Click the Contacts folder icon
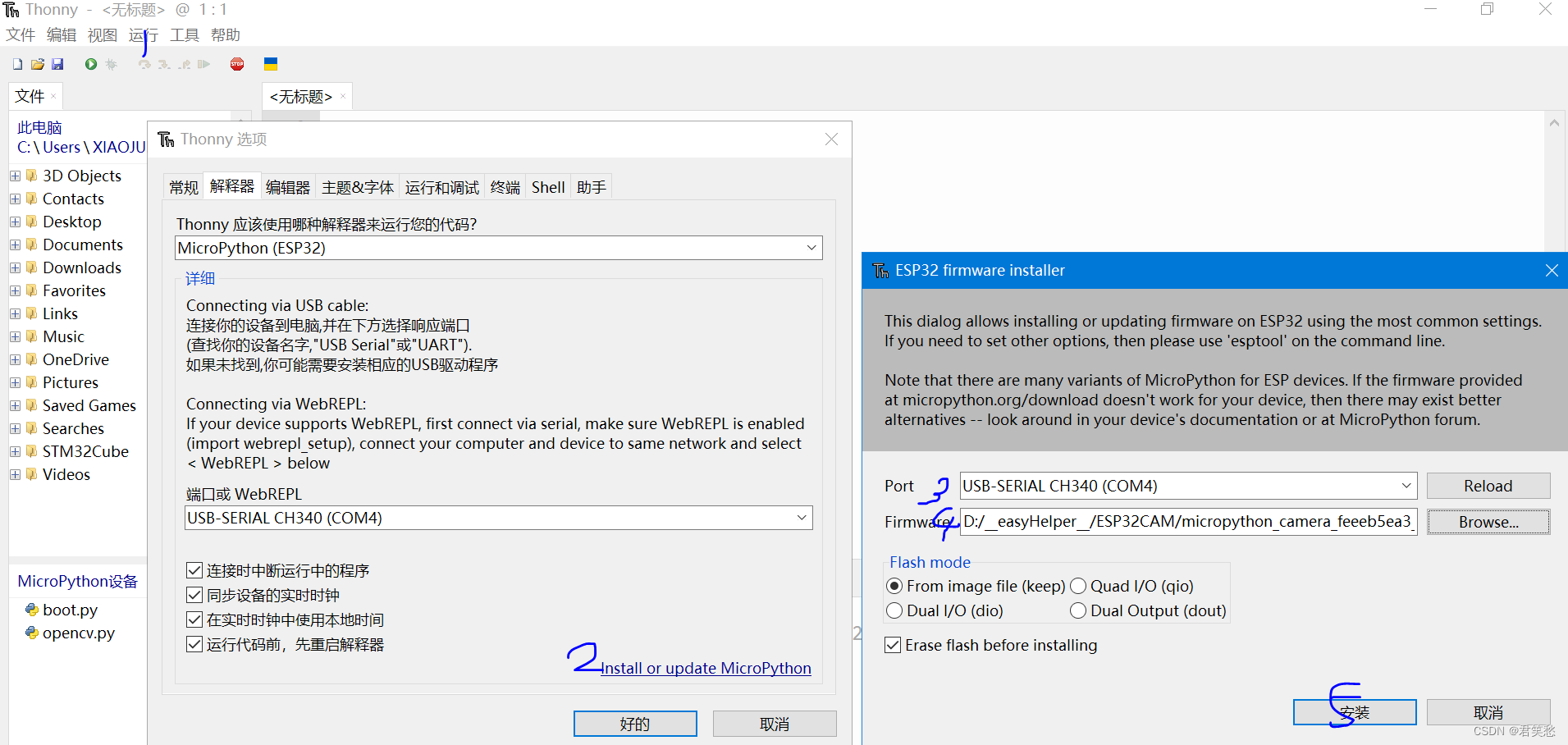 point(32,199)
